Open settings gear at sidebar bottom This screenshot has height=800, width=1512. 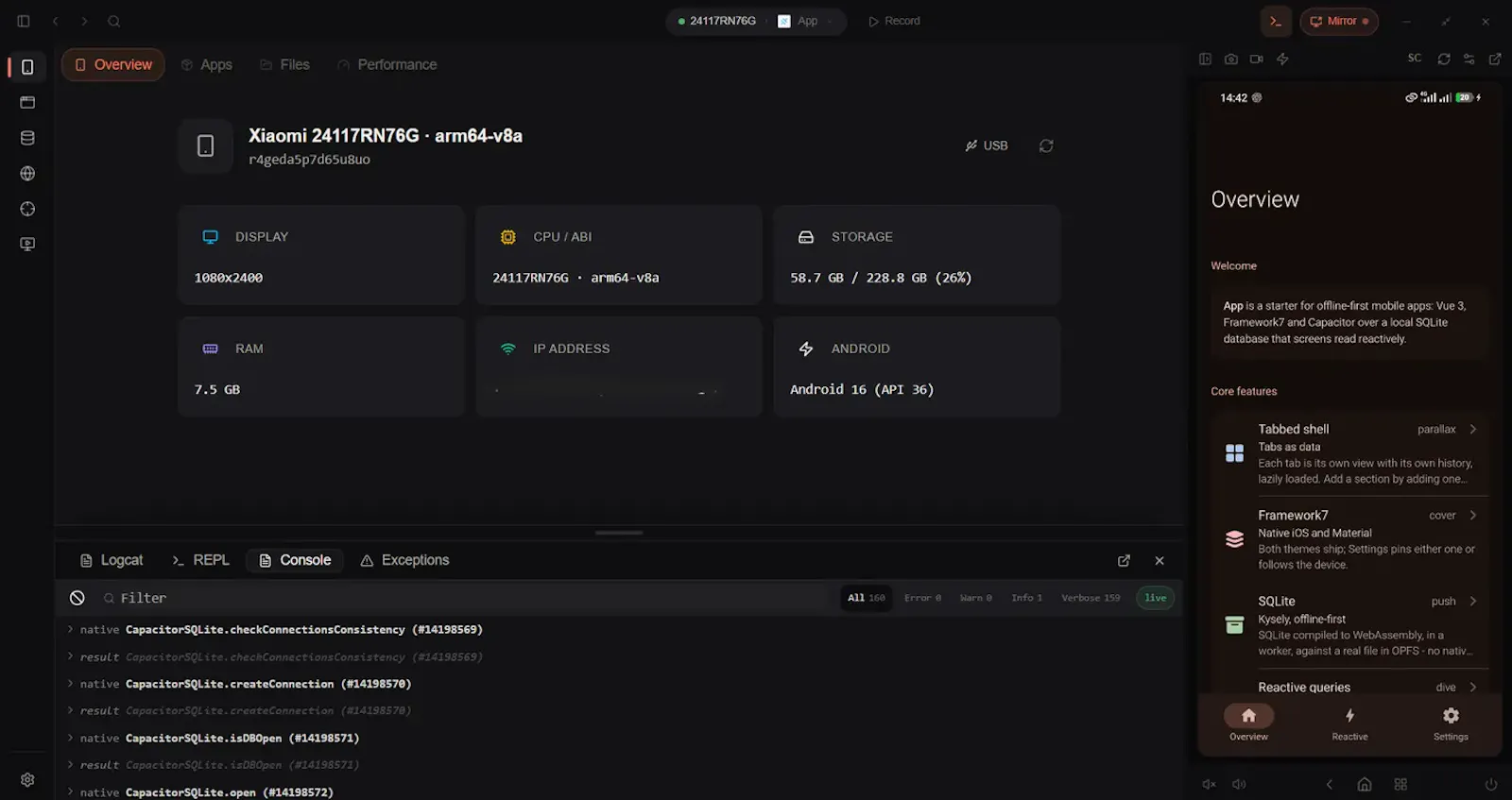tap(27, 780)
